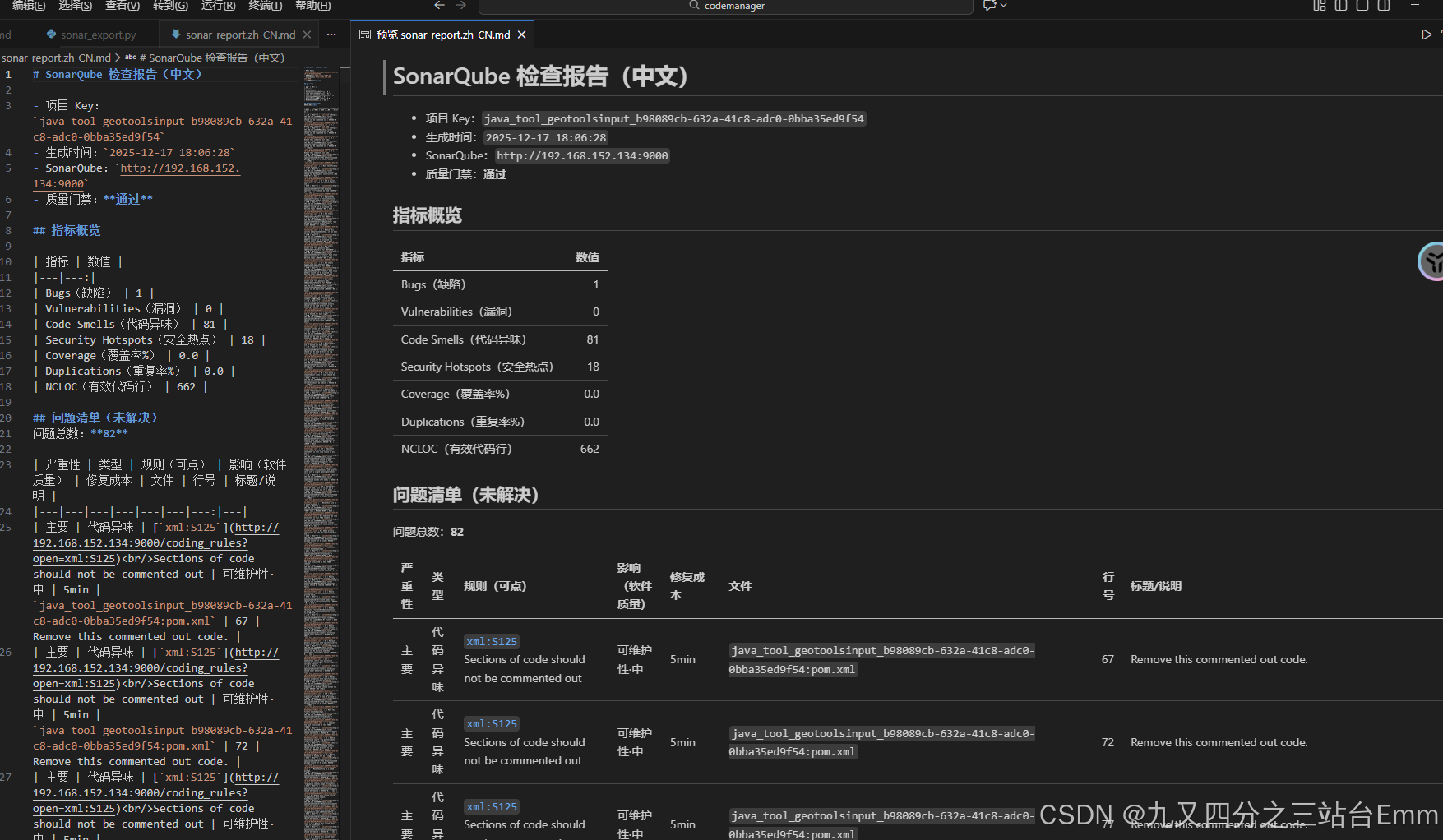Screen dimensions: 1443x840
Task: Click the 修复成本 column header
Action: [x=687, y=586]
